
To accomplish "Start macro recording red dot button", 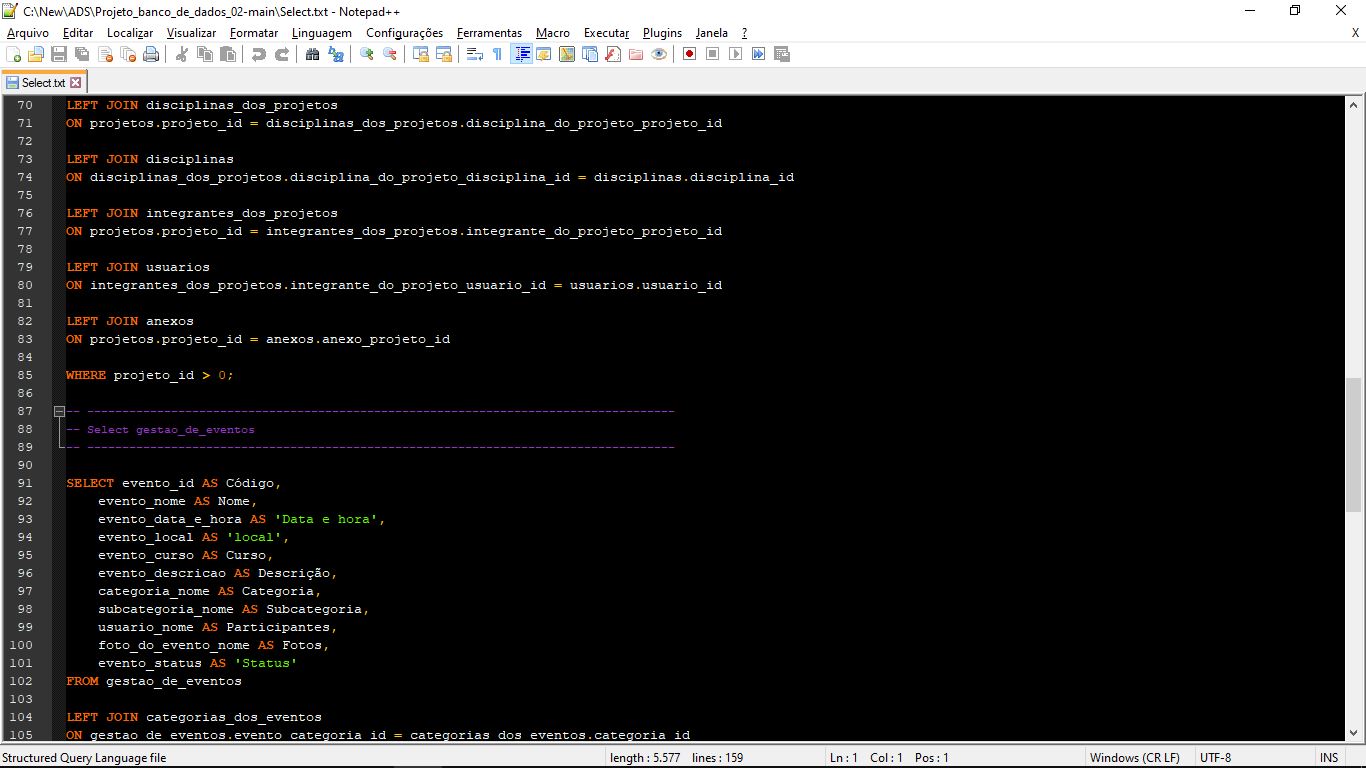I will 689,54.
